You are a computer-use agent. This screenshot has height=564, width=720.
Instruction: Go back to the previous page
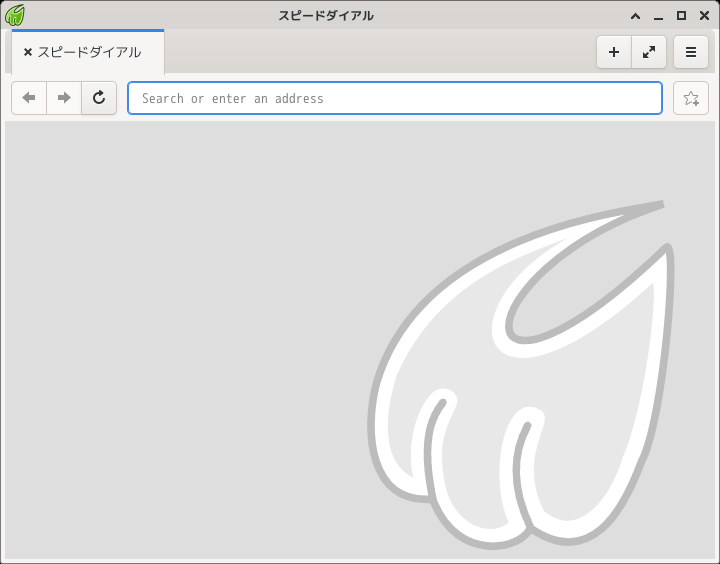(x=29, y=98)
